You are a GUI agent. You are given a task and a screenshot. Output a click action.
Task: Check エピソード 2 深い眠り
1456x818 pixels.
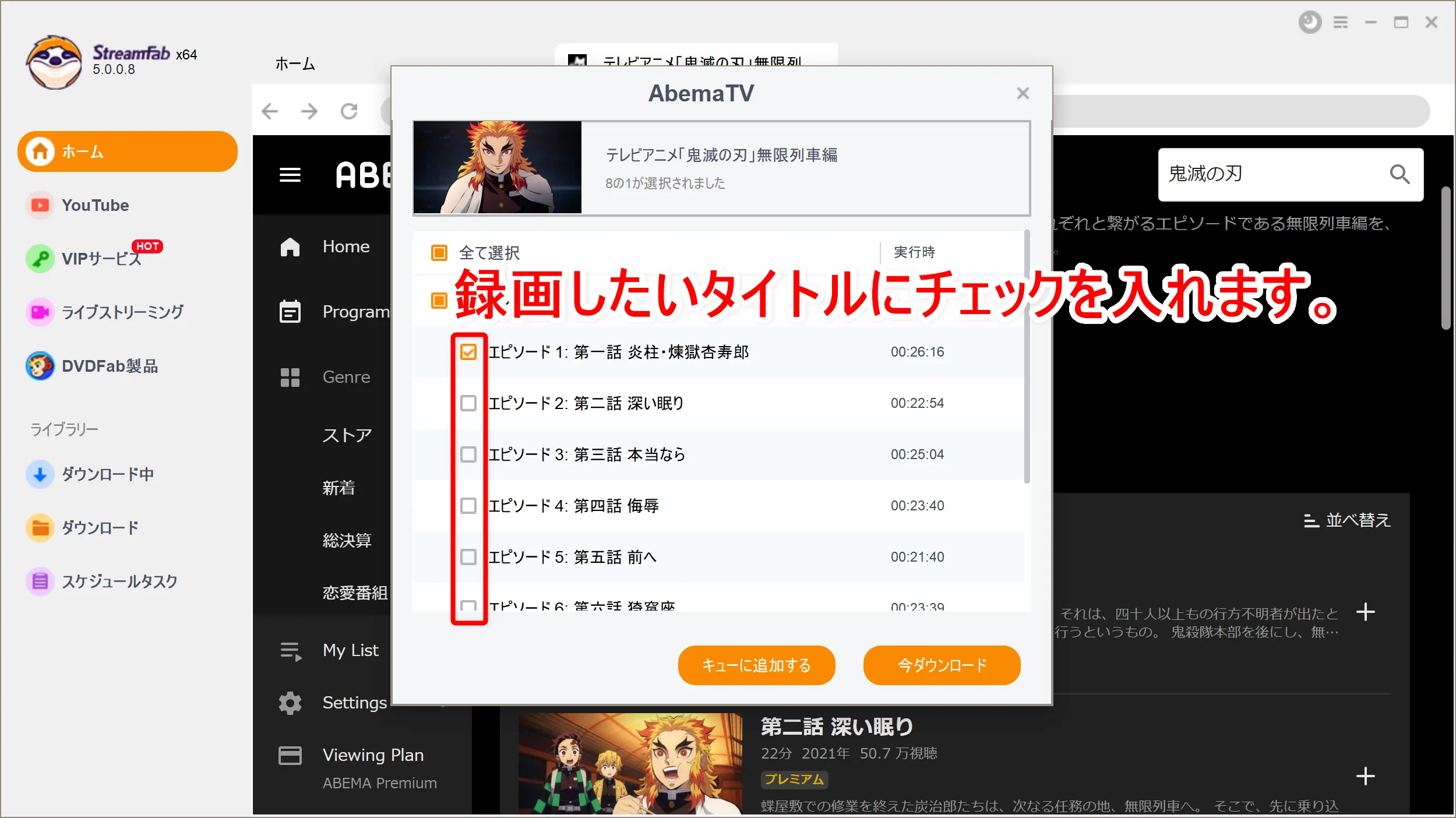(x=468, y=403)
